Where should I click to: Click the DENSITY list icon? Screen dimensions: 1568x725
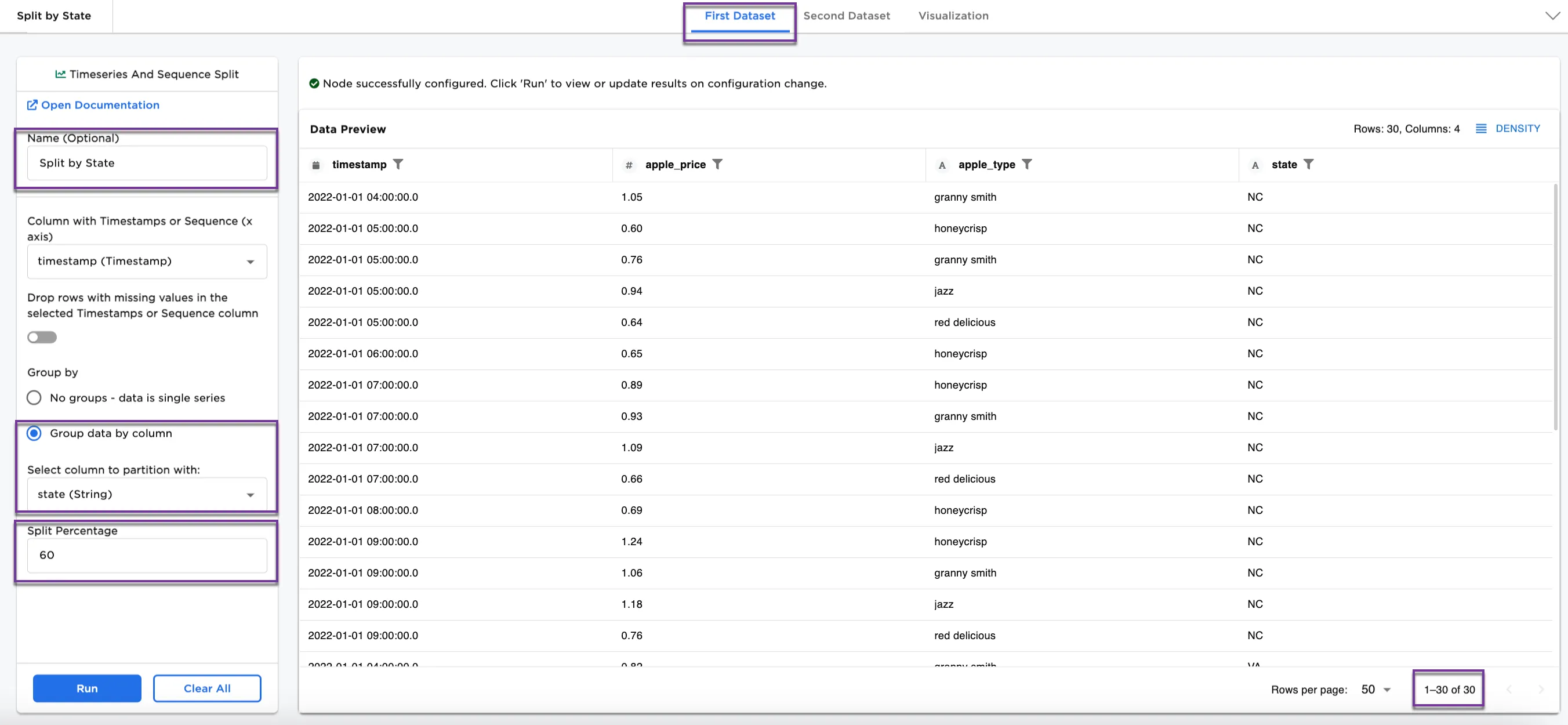pos(1481,128)
